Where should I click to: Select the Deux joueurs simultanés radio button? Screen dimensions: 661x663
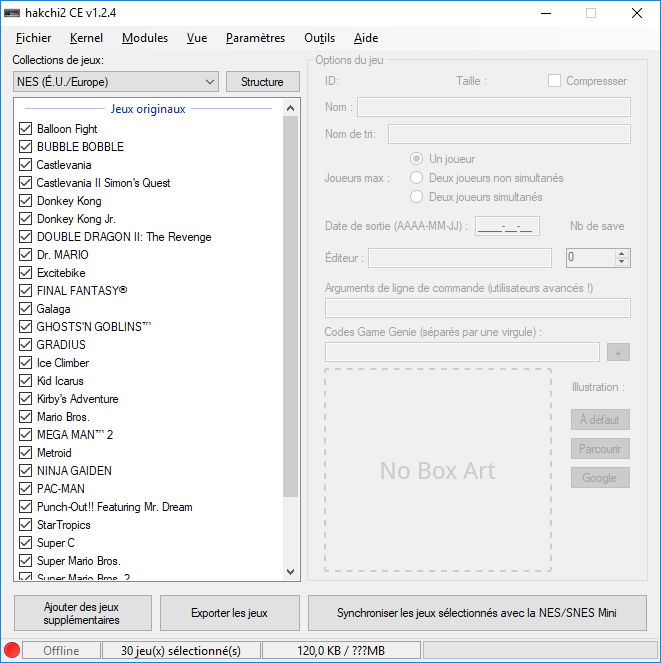(x=417, y=197)
